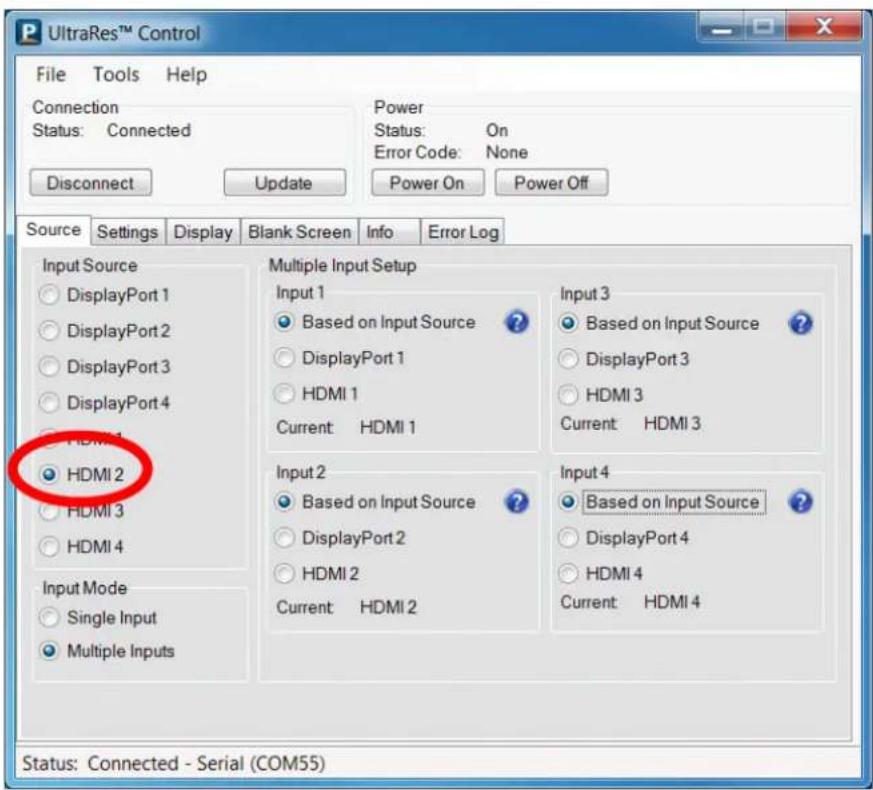Click the status bar text Connected - Serial (COM55)
This screenshot has width=873, height=790.
pyautogui.click(x=206, y=763)
